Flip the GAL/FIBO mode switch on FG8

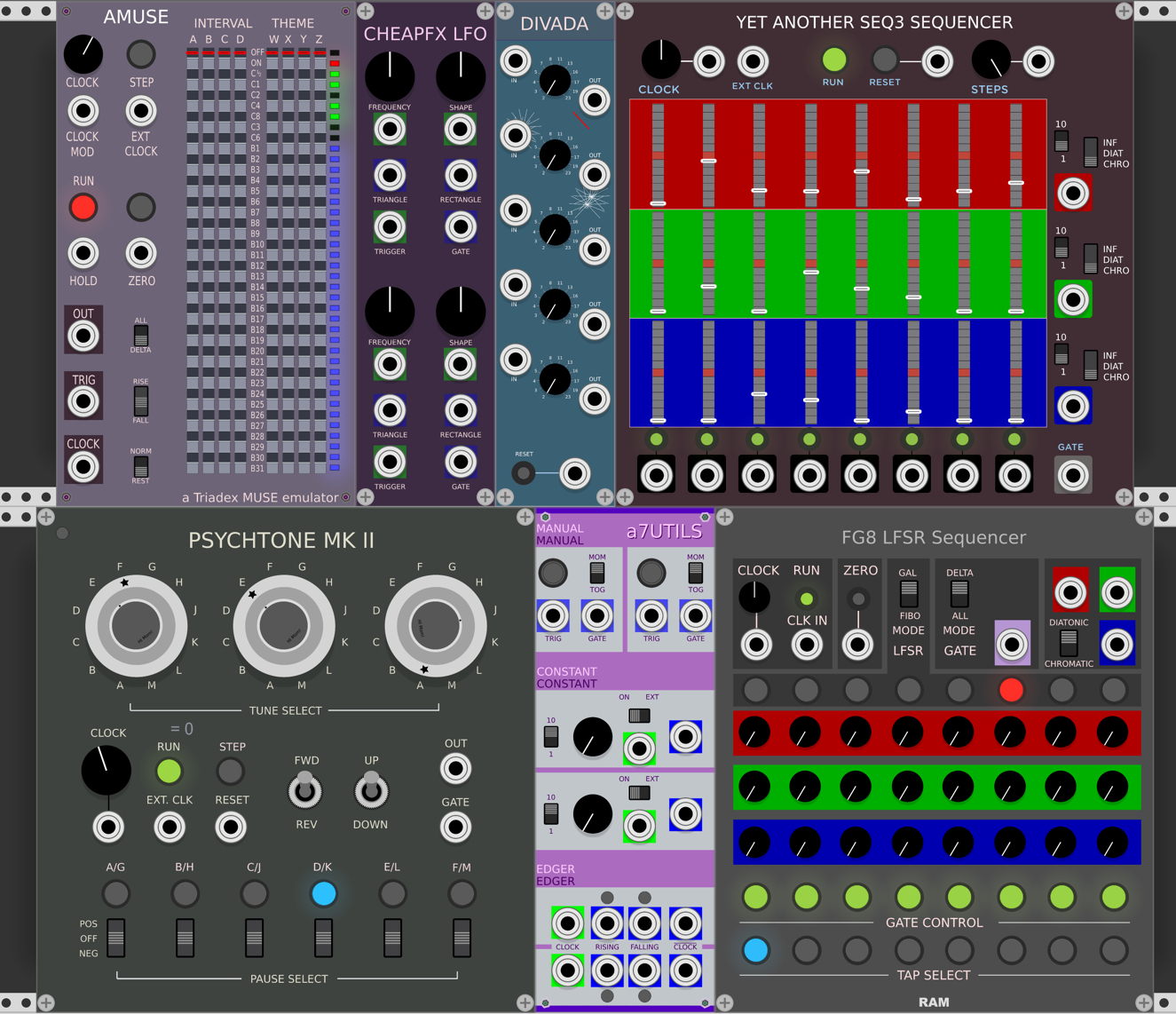tap(908, 594)
